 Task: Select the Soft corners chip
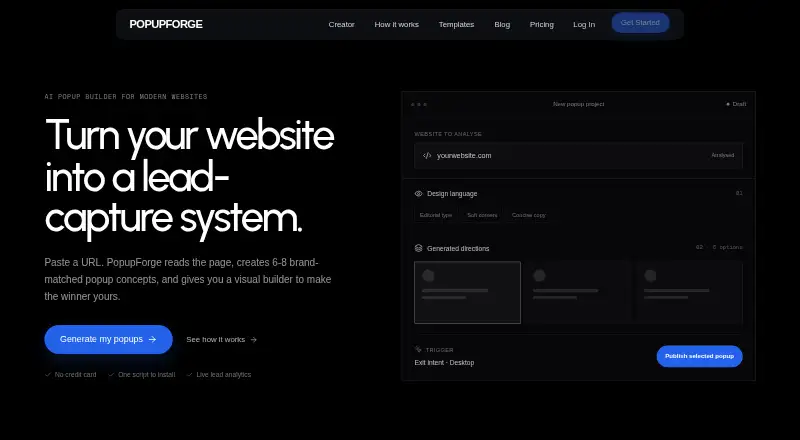point(482,215)
